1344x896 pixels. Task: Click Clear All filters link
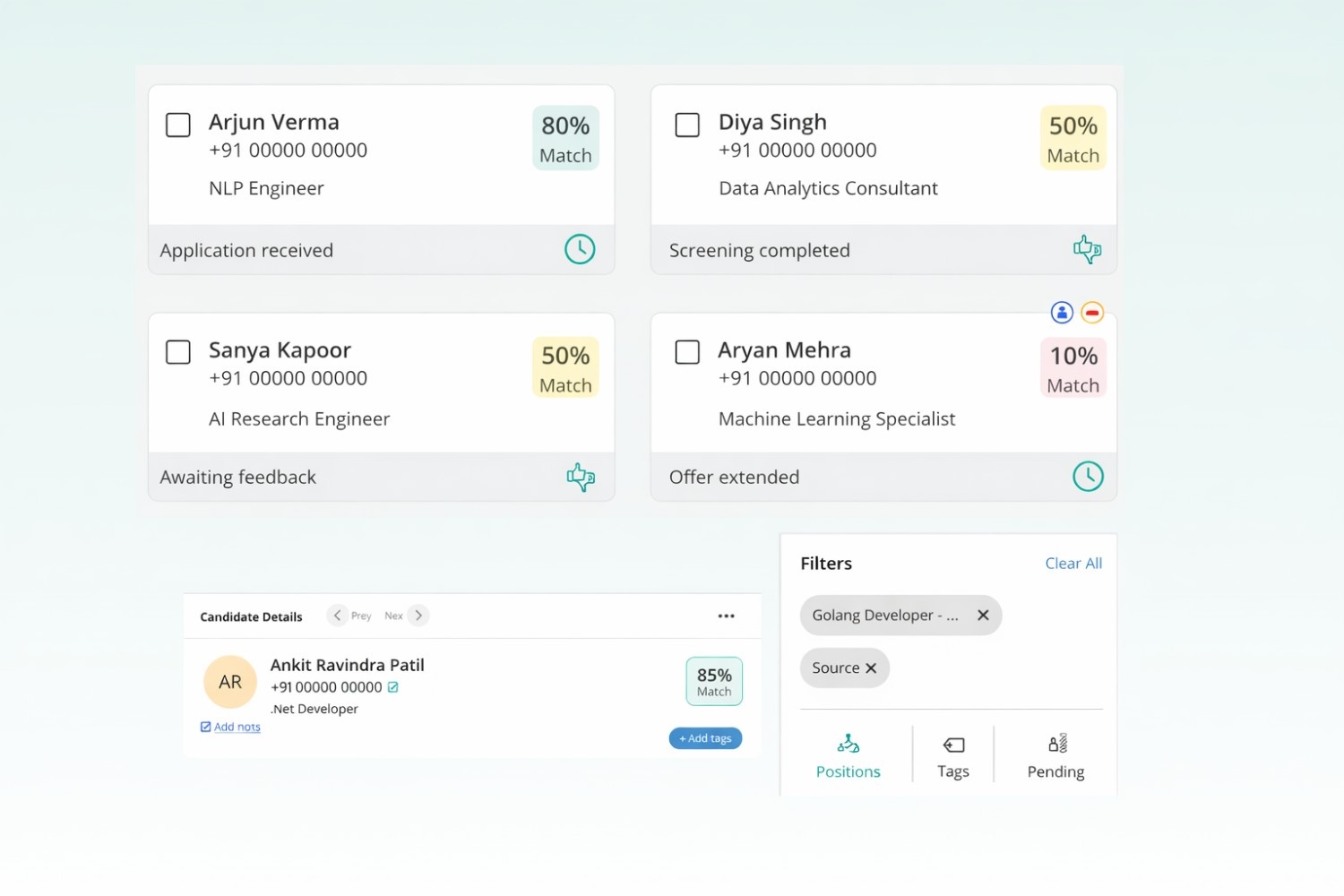click(x=1073, y=564)
